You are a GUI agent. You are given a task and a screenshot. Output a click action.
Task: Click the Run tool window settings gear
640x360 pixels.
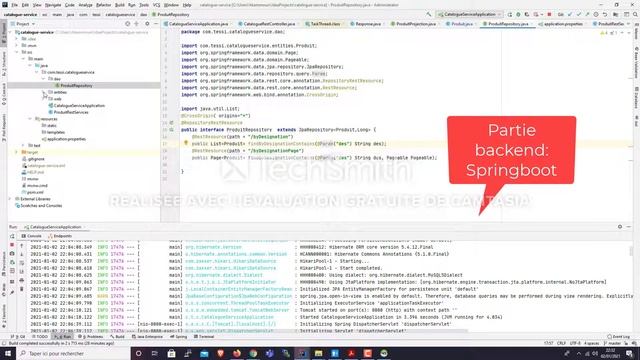pyautogui.click(x=620, y=227)
